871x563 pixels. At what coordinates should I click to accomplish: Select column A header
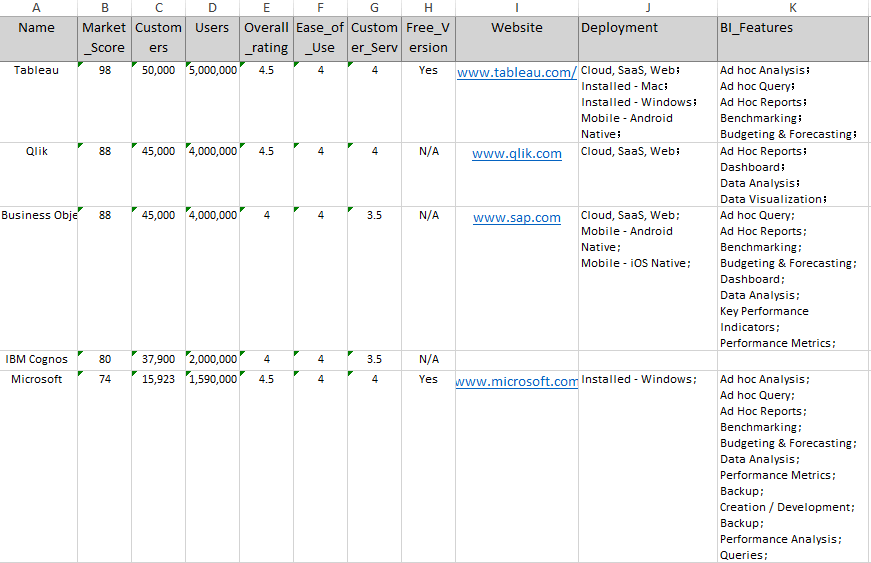point(37,8)
